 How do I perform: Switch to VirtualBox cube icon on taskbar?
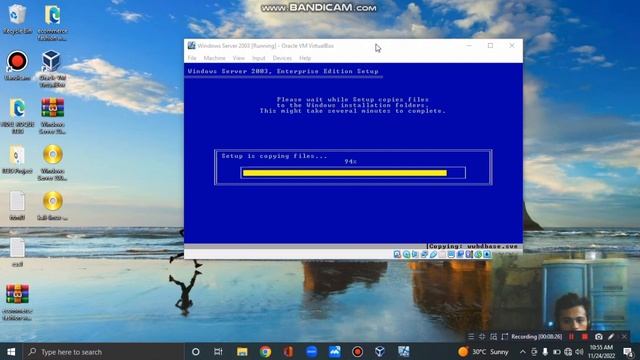click(380, 351)
